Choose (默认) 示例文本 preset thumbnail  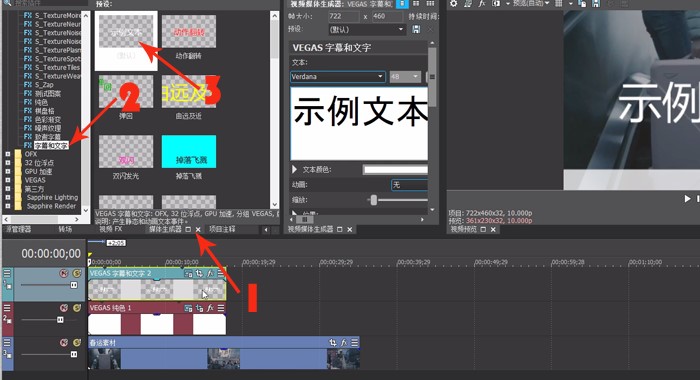(126, 31)
